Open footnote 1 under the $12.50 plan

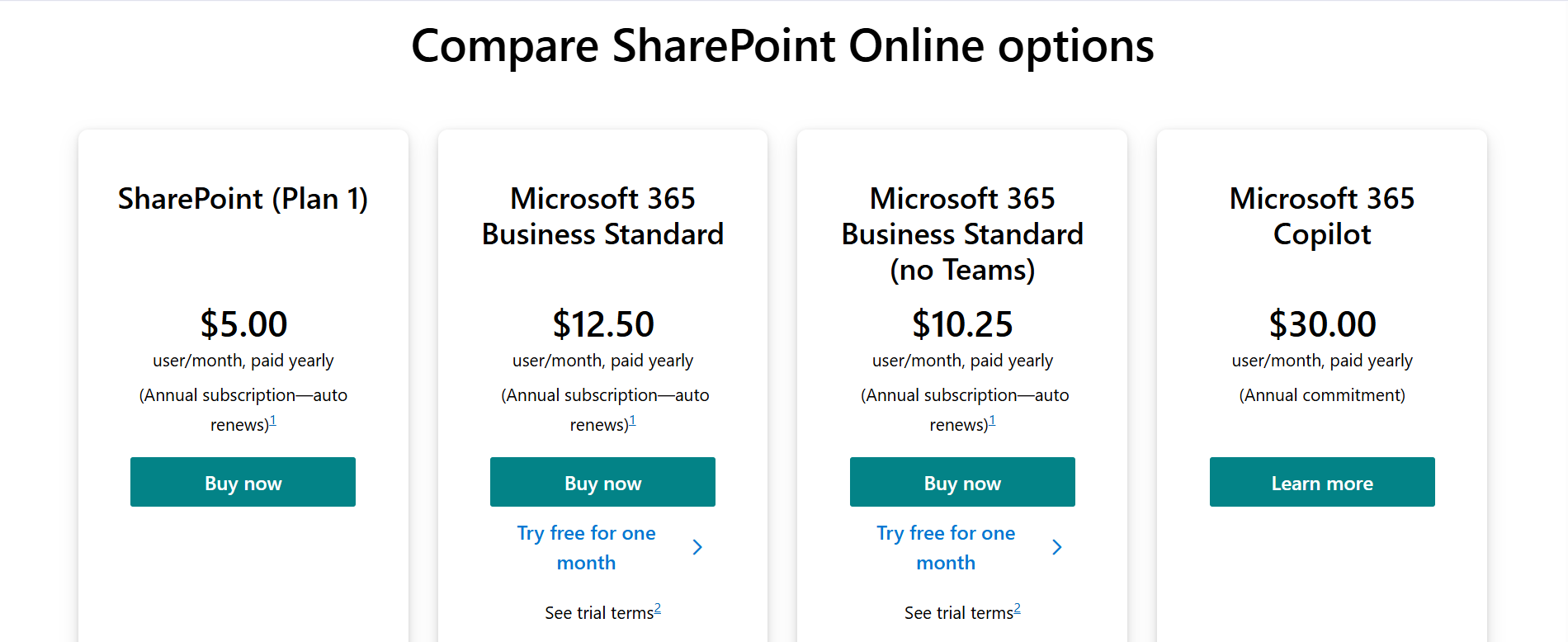[x=633, y=421]
